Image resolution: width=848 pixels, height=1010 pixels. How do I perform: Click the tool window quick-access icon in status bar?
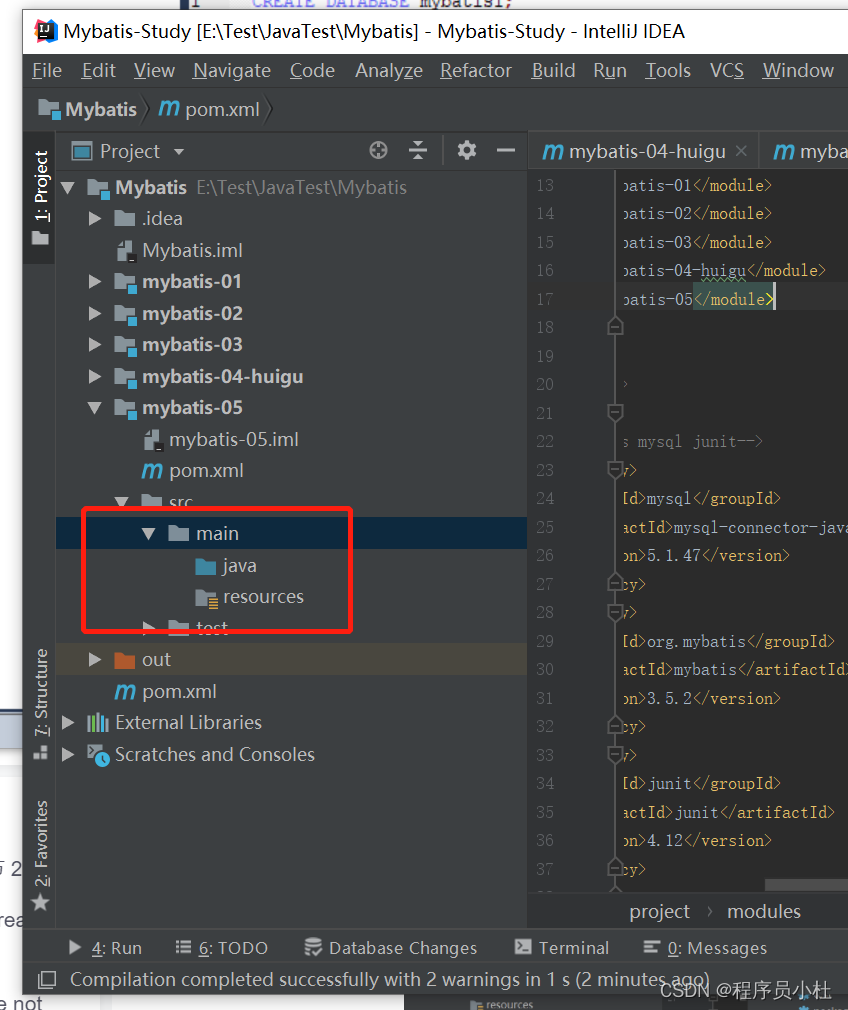click(x=47, y=980)
